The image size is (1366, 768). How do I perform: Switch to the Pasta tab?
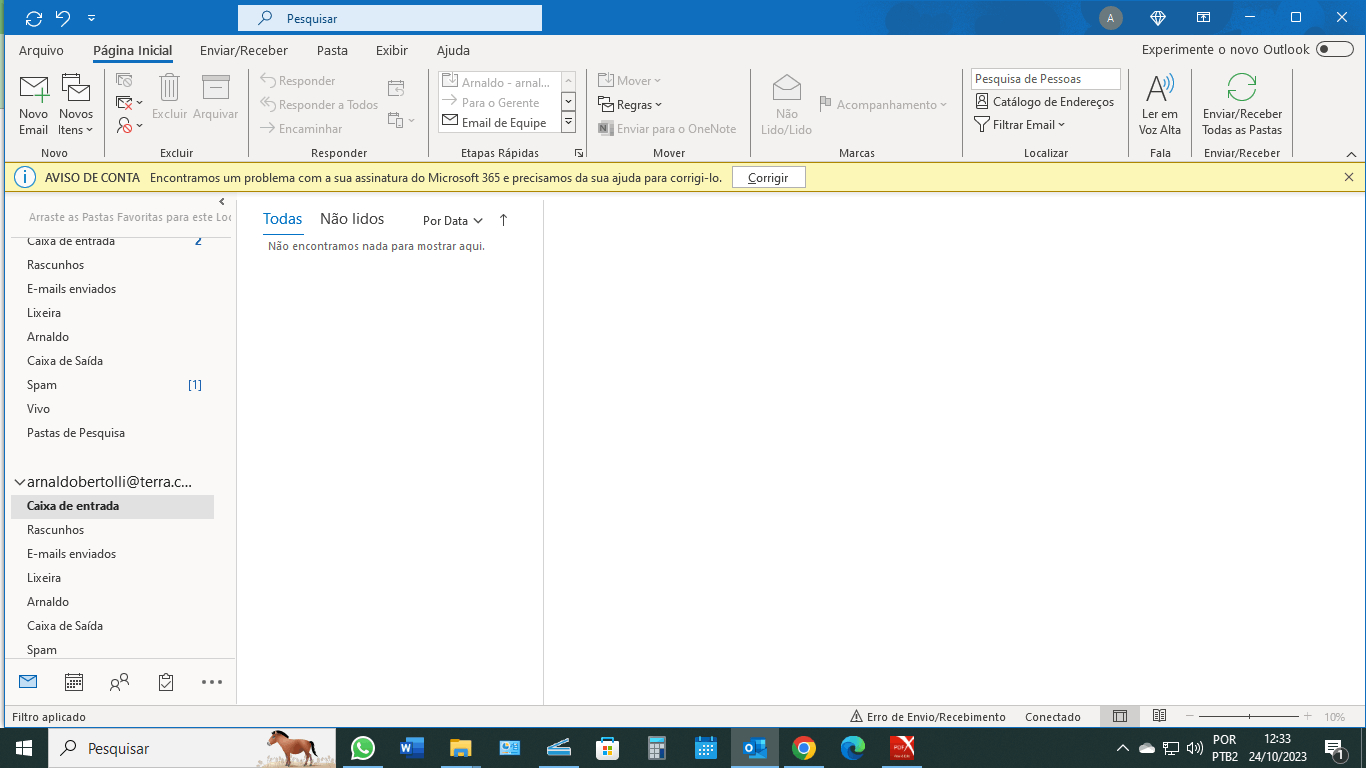pos(332,51)
